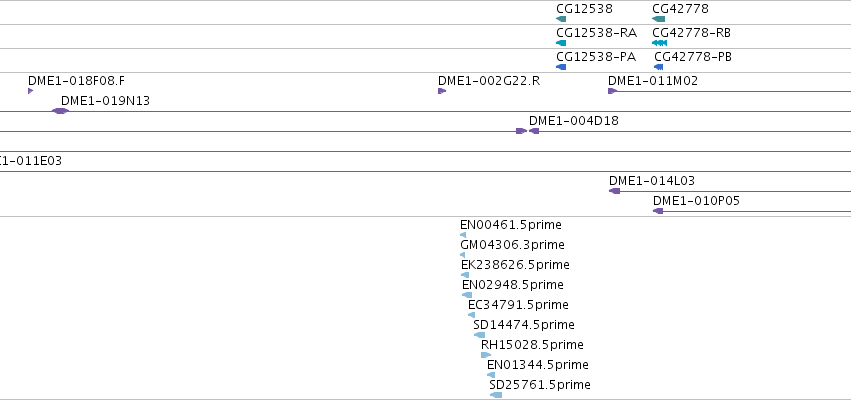851x400 pixels.
Task: Click the CG12538-RA transcript glyph
Action: [561, 43]
